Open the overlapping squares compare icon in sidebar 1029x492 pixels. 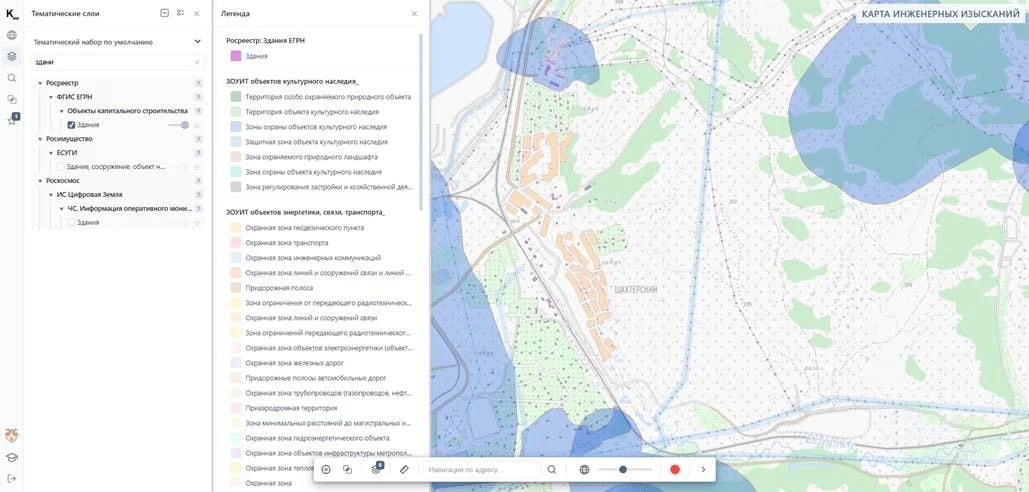[x=12, y=99]
